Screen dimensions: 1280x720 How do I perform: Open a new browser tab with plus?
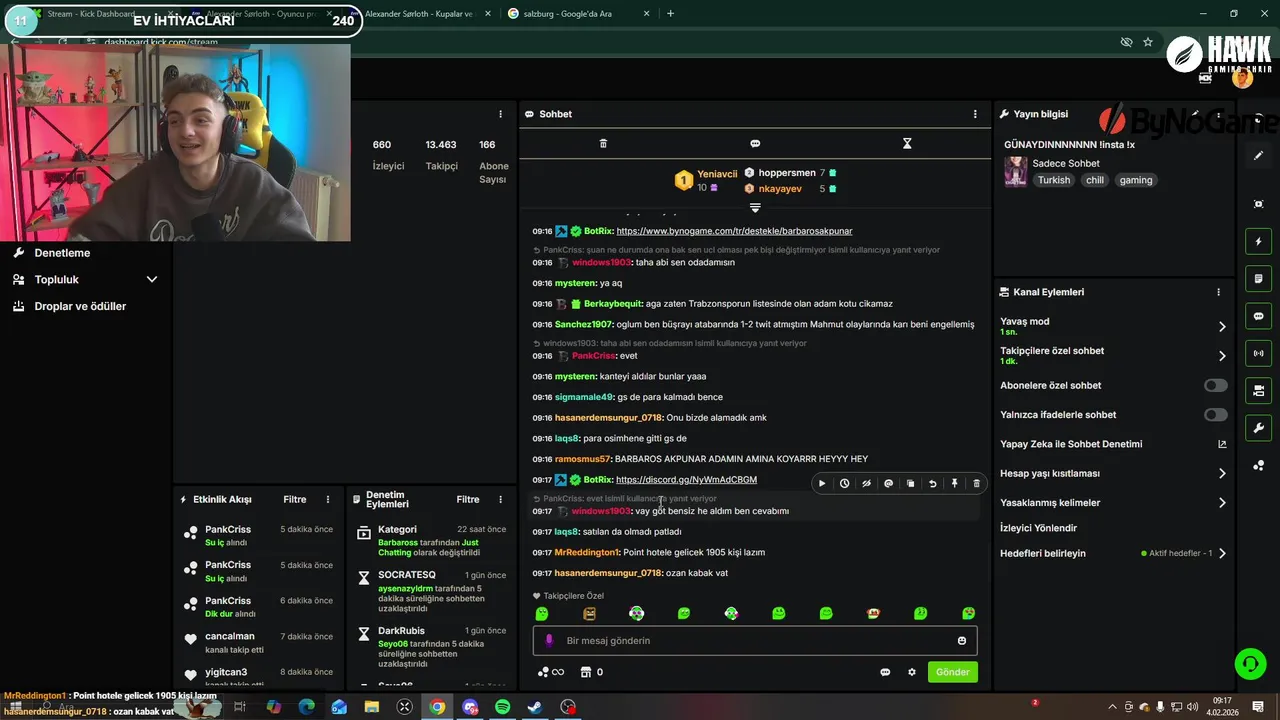pyautogui.click(x=670, y=14)
